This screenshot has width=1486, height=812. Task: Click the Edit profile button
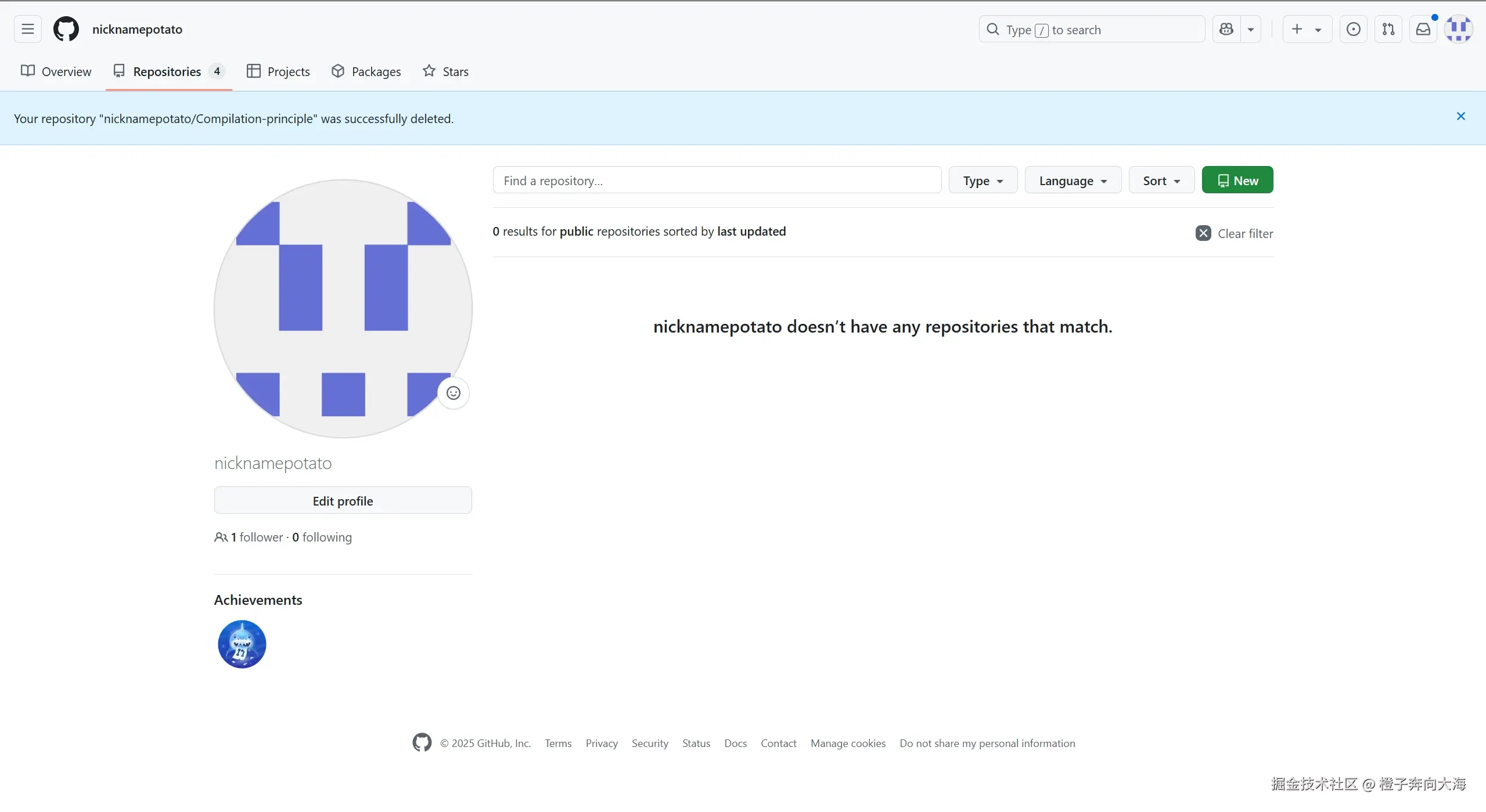pyautogui.click(x=343, y=500)
